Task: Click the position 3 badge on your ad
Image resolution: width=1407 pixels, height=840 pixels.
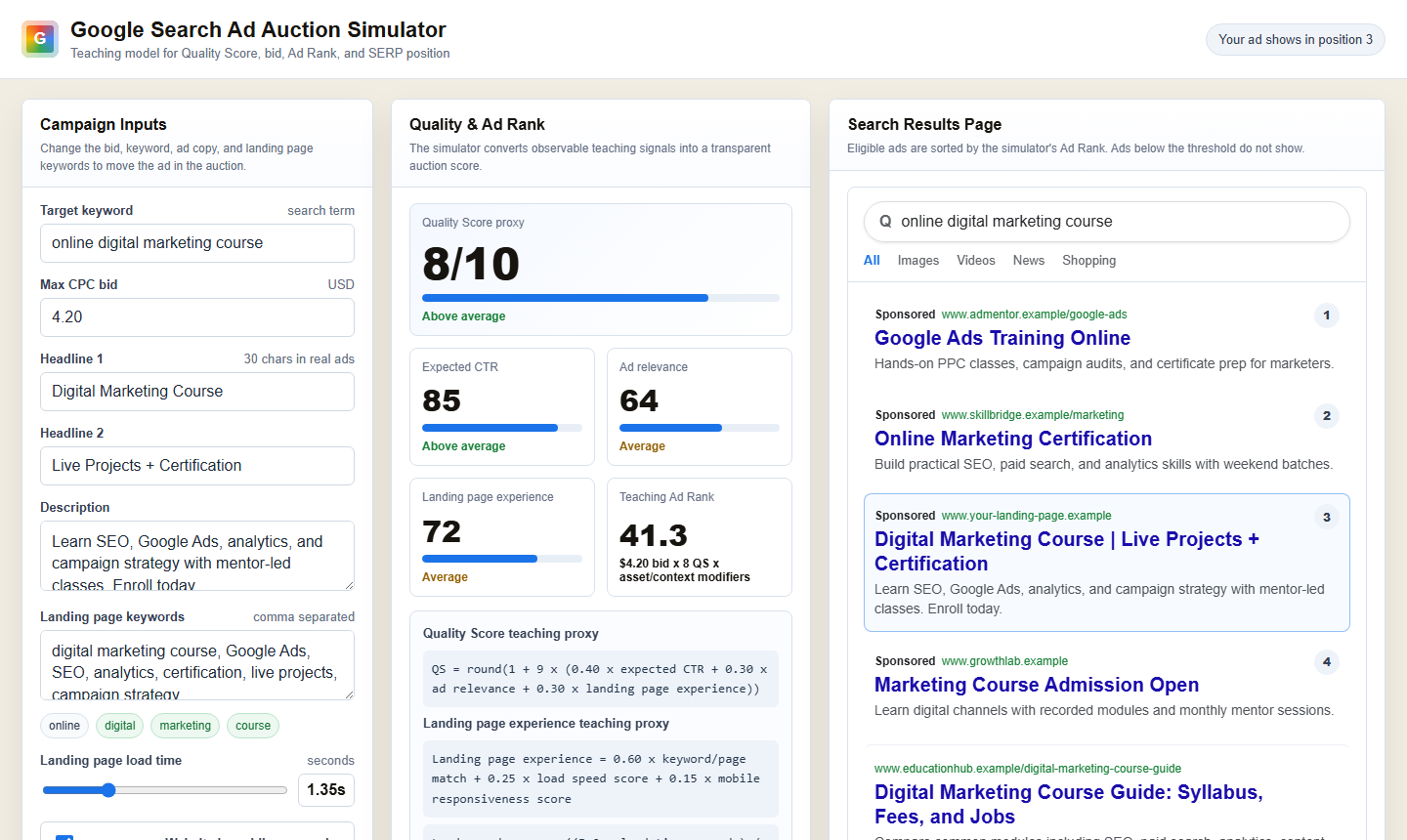Action: click(1326, 518)
